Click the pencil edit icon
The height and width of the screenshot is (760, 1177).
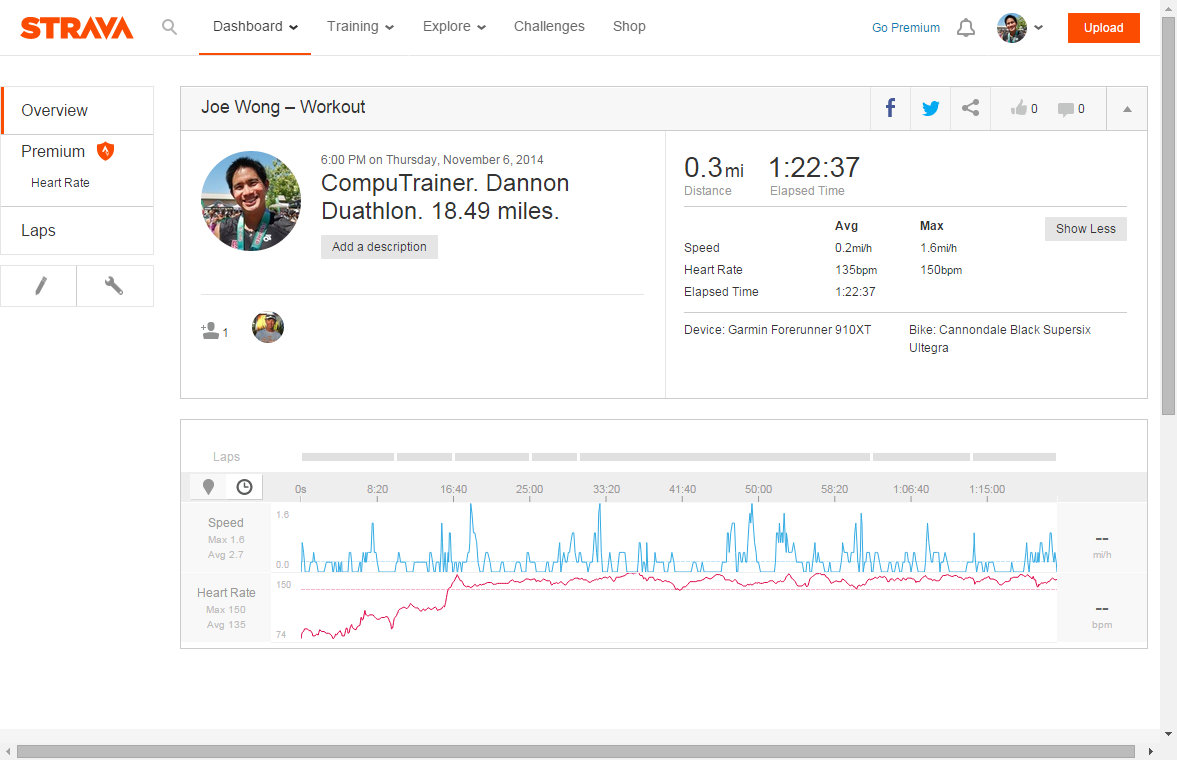(40, 286)
